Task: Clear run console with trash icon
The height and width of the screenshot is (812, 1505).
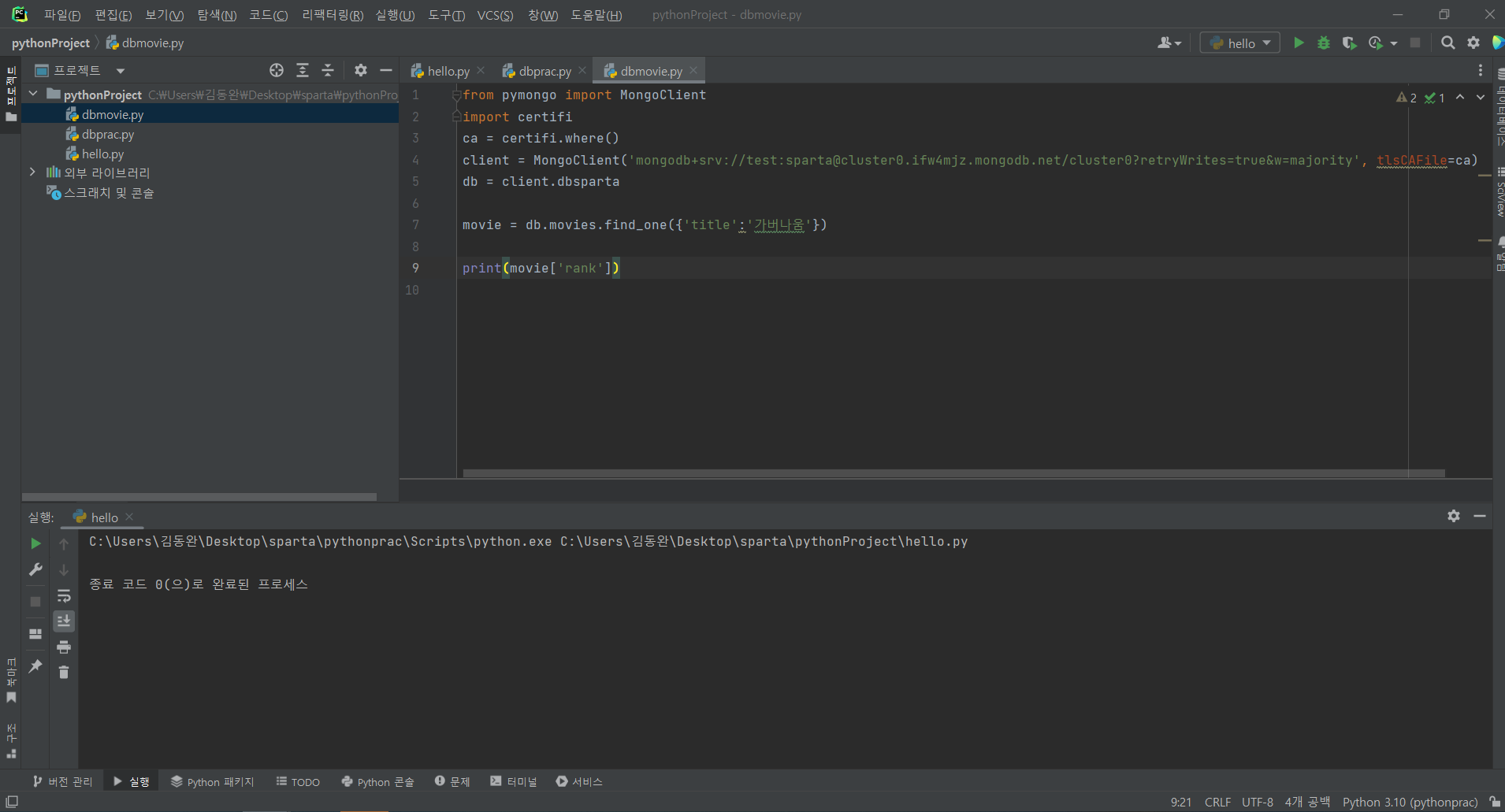Action: pyautogui.click(x=64, y=672)
